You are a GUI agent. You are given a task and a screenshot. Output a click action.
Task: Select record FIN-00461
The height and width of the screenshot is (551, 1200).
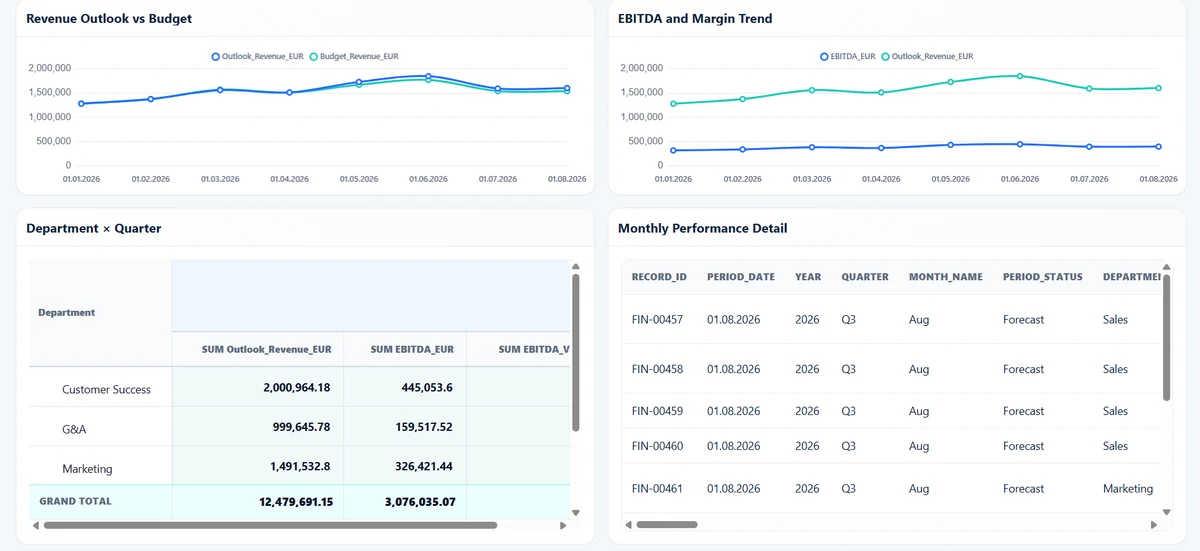(x=658, y=489)
